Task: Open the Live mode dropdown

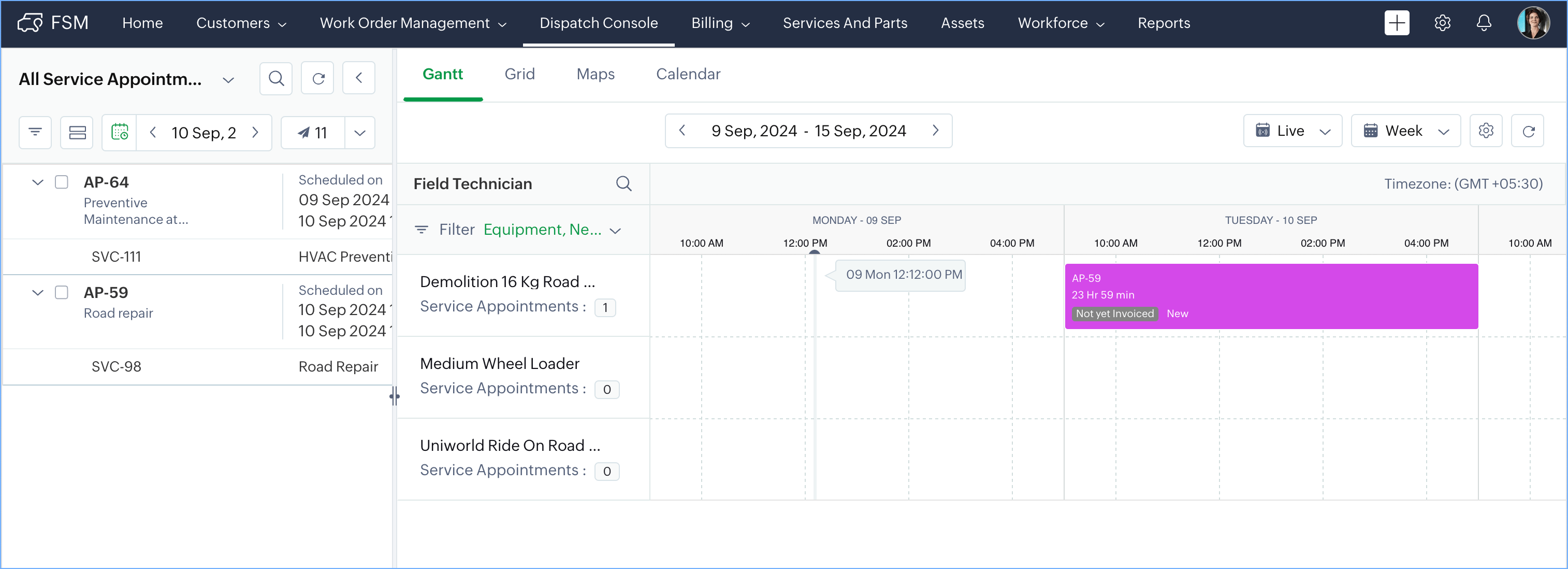Action: coord(1293,131)
